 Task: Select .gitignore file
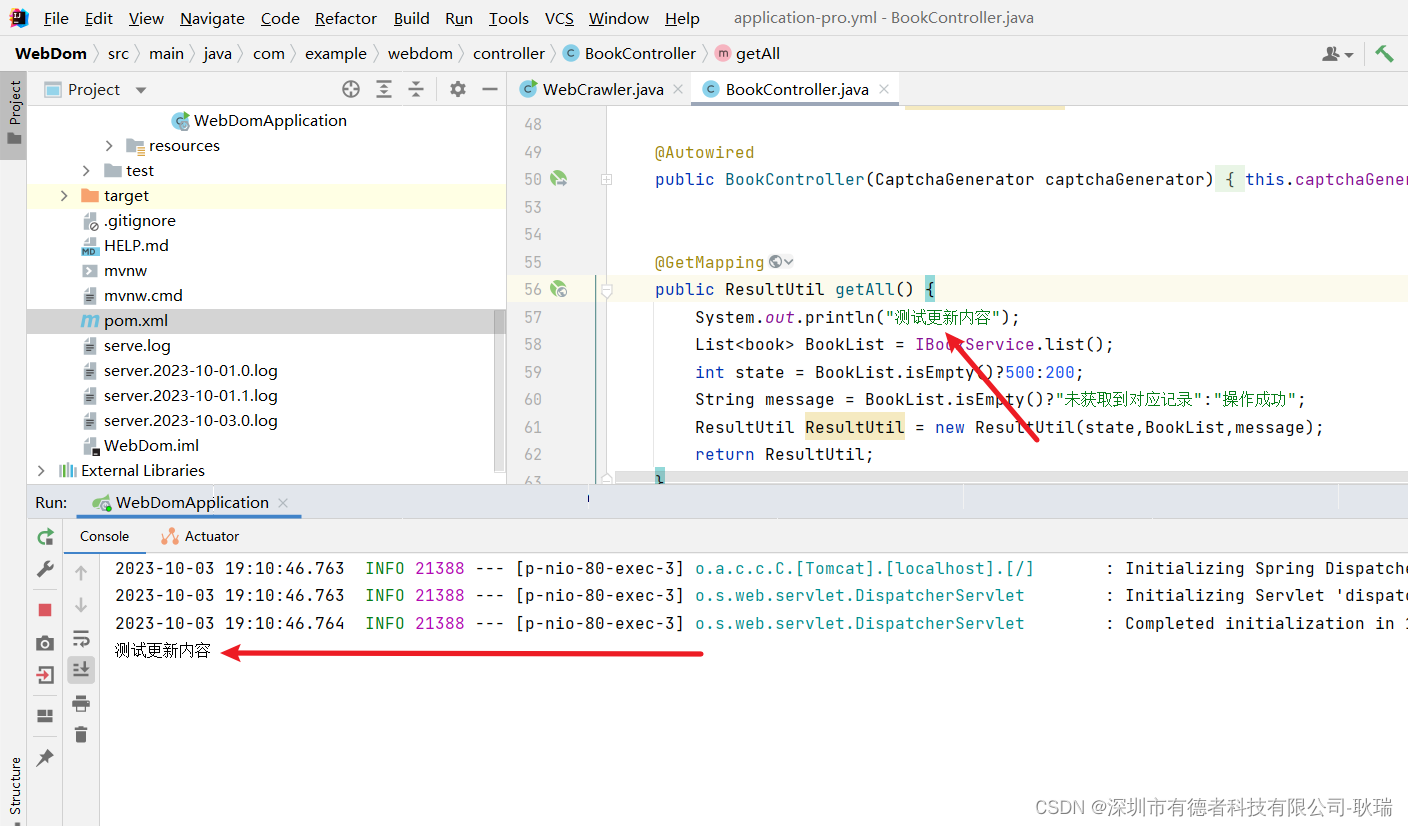pyautogui.click(x=139, y=220)
